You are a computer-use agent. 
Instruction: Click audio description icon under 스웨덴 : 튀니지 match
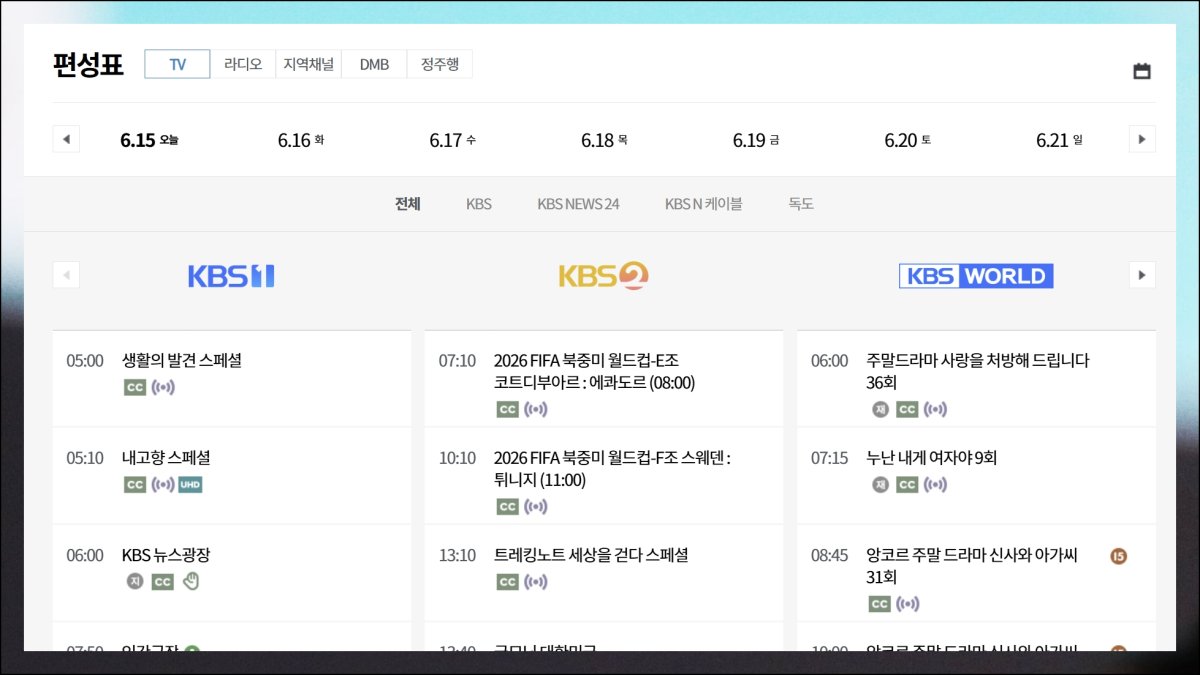click(536, 507)
